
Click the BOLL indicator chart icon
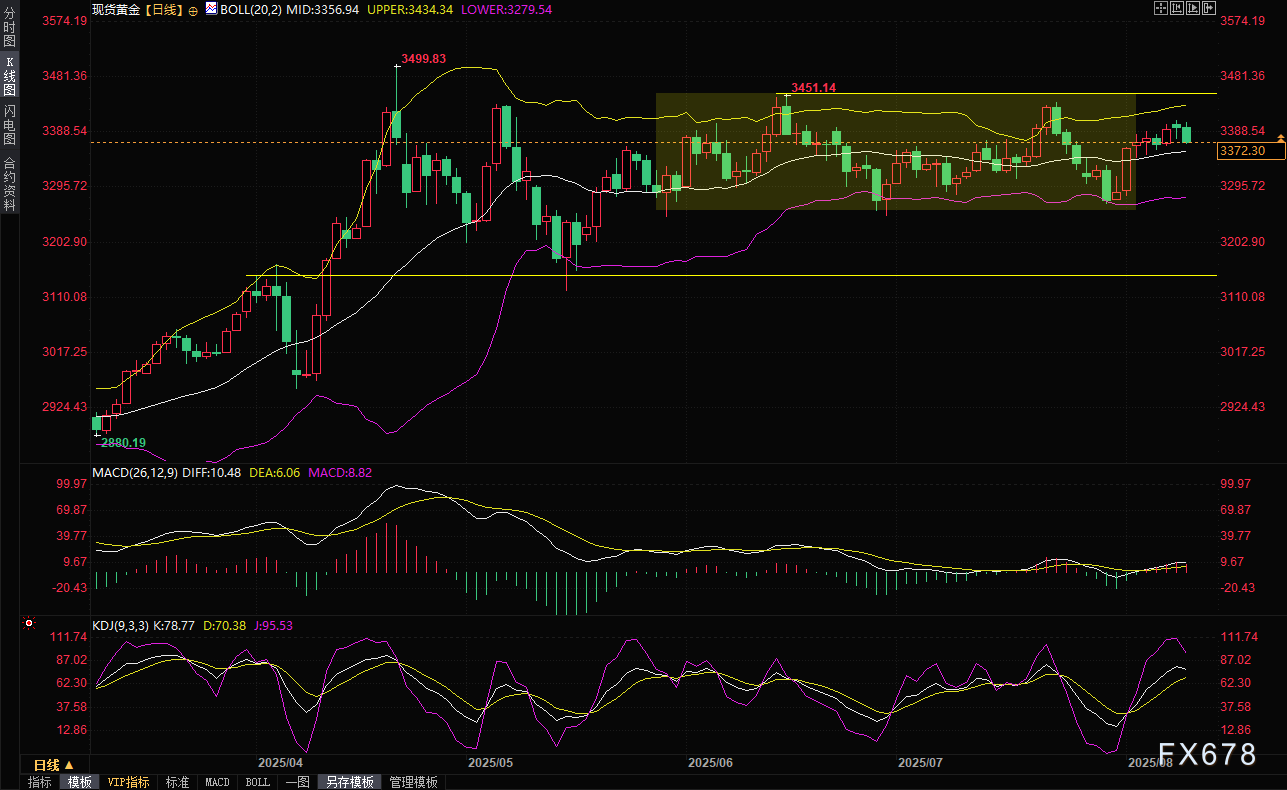[211, 8]
